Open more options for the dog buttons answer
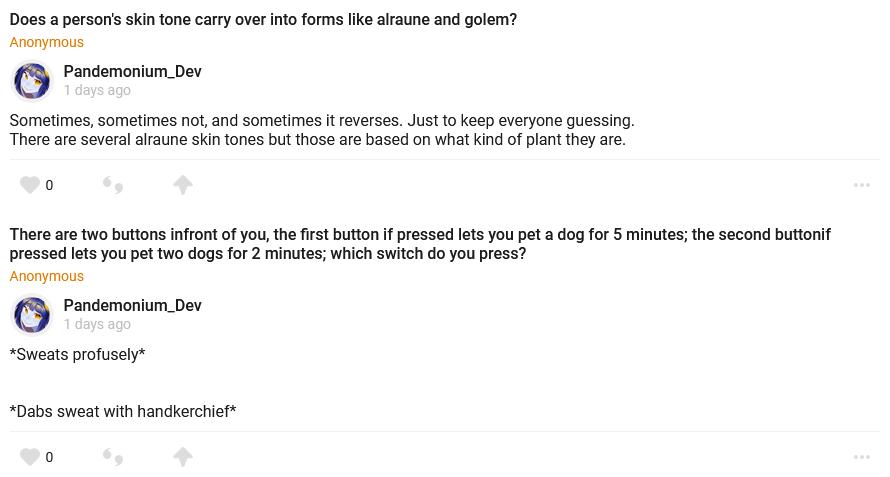 [x=861, y=457]
